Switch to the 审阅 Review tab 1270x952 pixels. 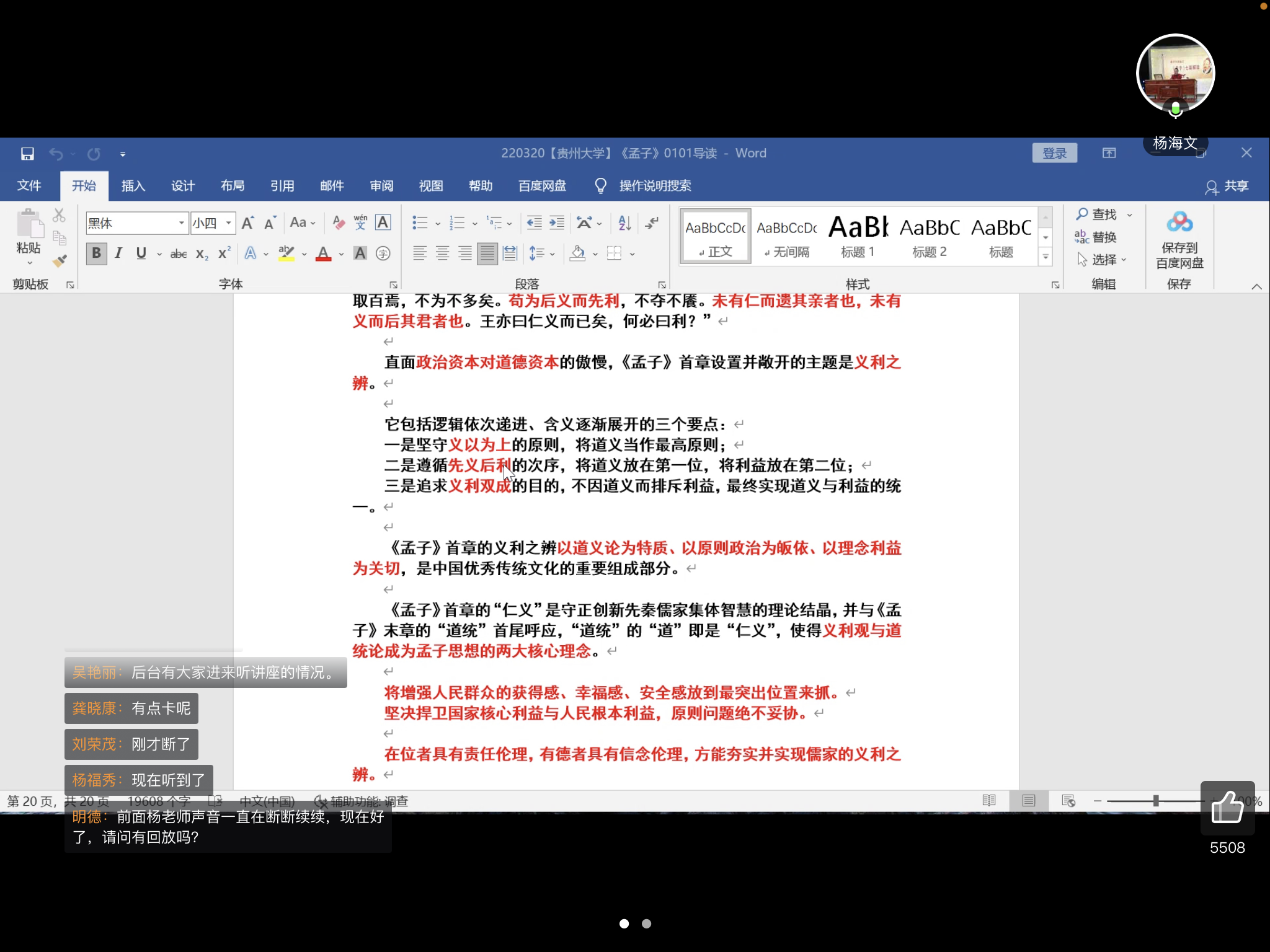381,186
